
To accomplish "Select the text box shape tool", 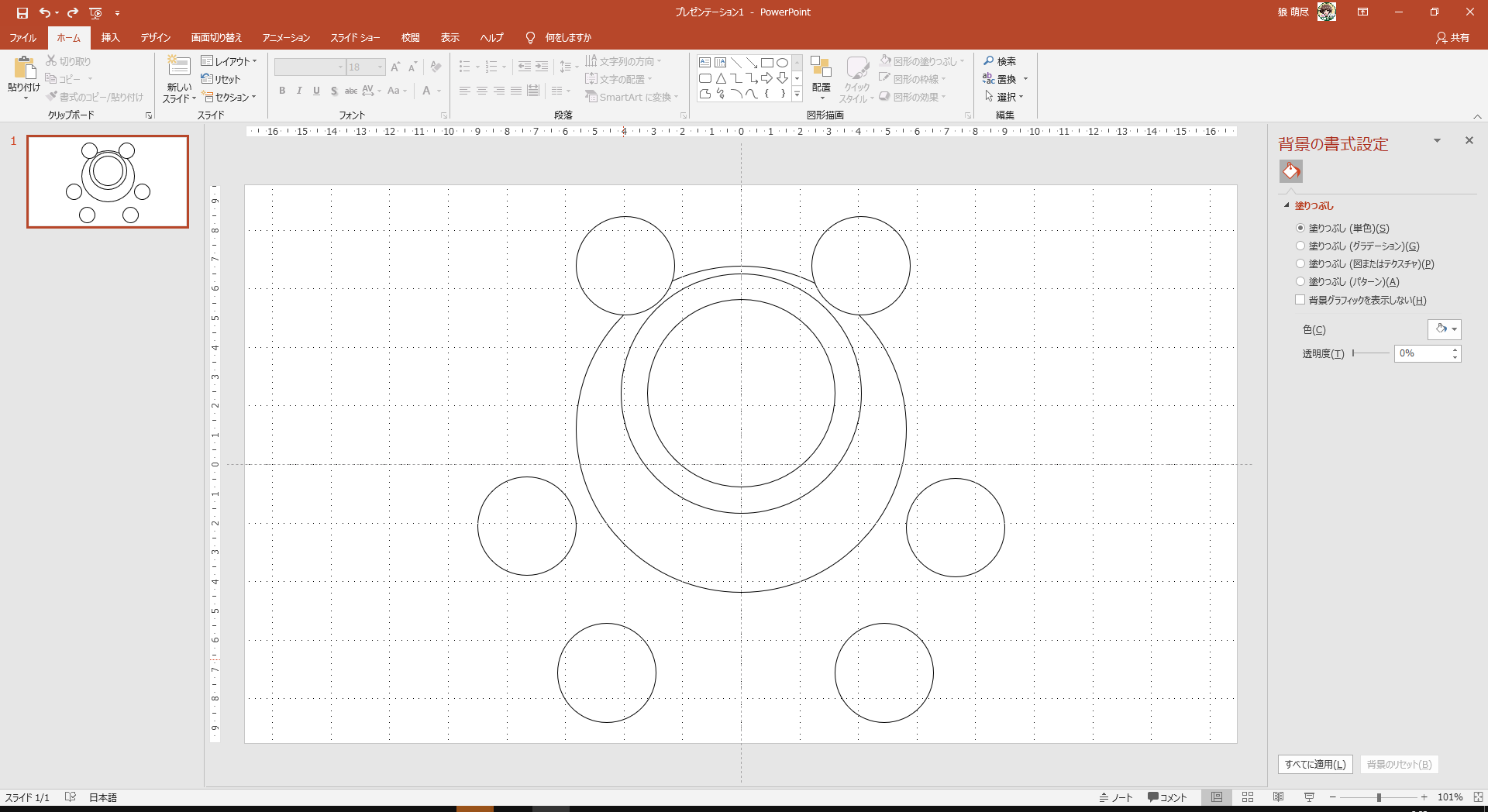I will tap(705, 63).
